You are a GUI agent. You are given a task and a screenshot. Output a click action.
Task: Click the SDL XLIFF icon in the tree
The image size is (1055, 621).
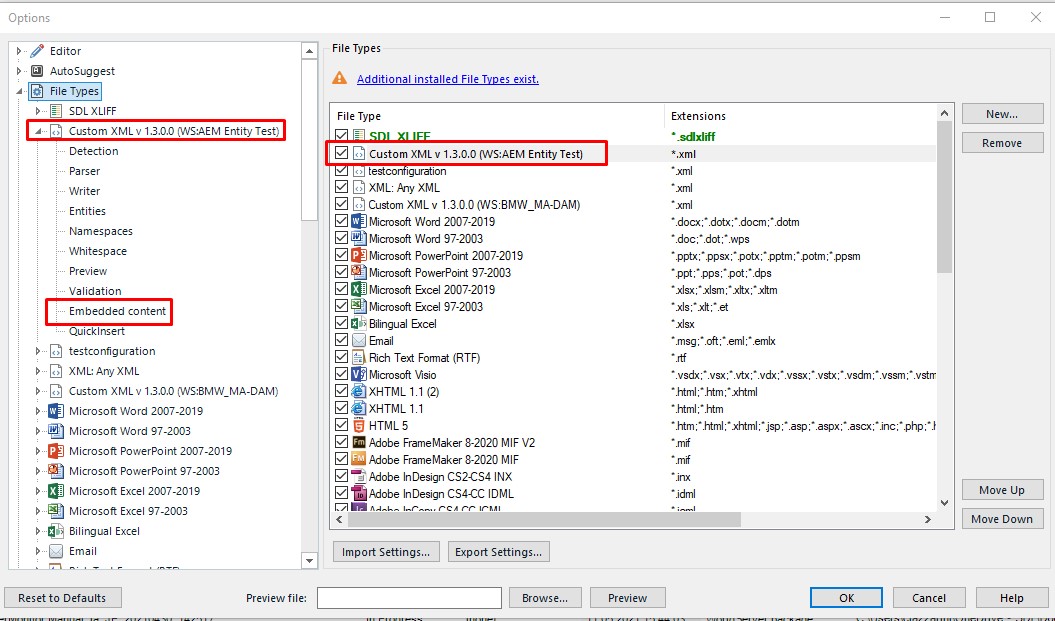(56, 111)
